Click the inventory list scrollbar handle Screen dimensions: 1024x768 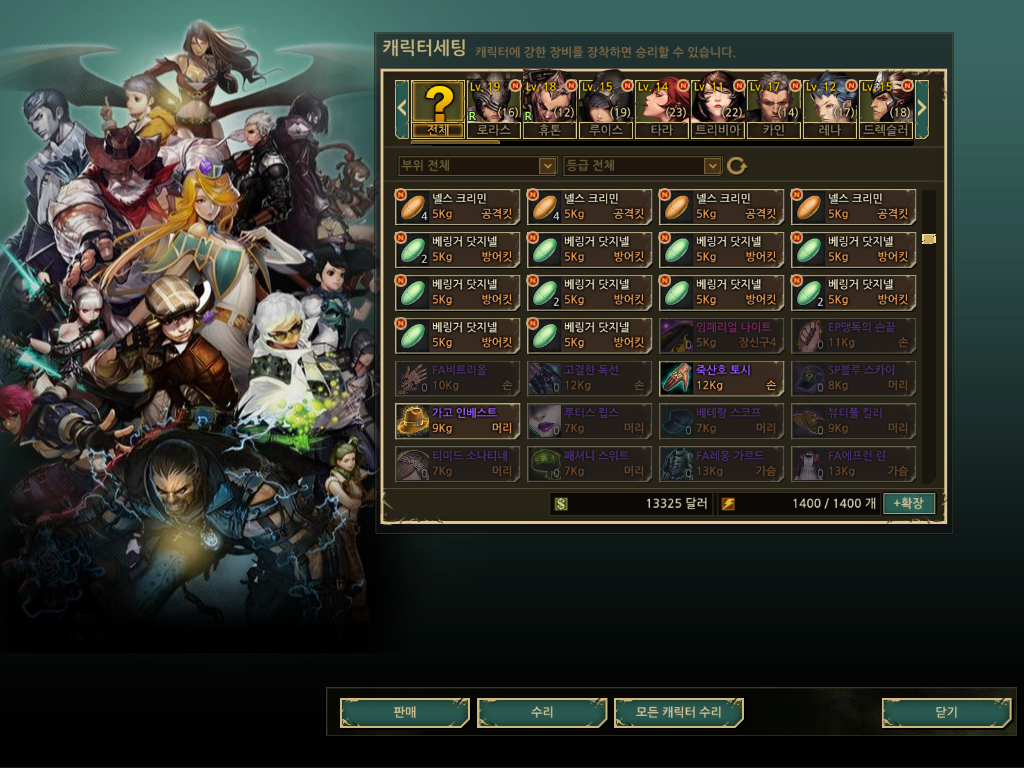pyautogui.click(x=929, y=239)
